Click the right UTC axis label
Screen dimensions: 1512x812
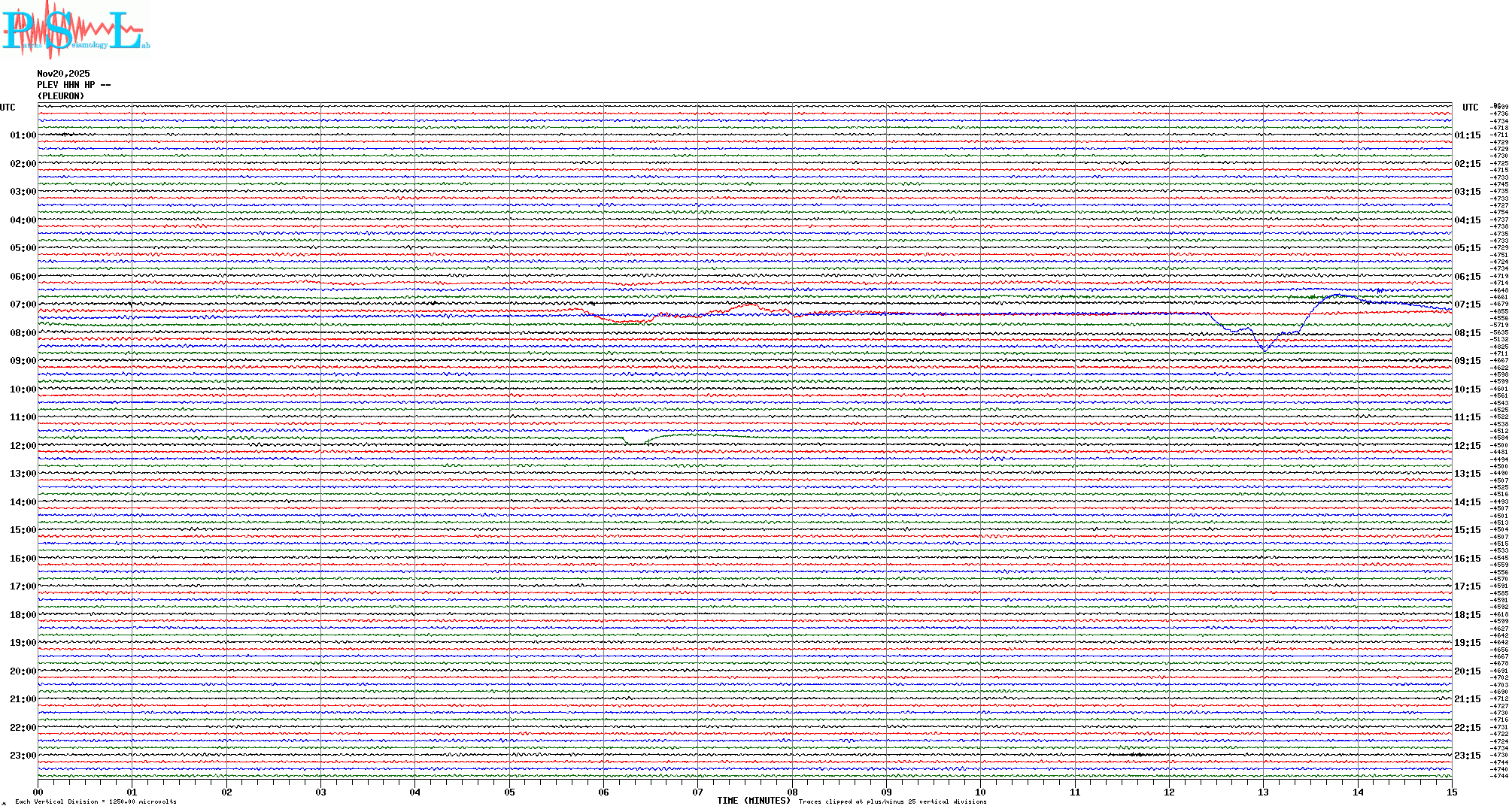point(1470,108)
